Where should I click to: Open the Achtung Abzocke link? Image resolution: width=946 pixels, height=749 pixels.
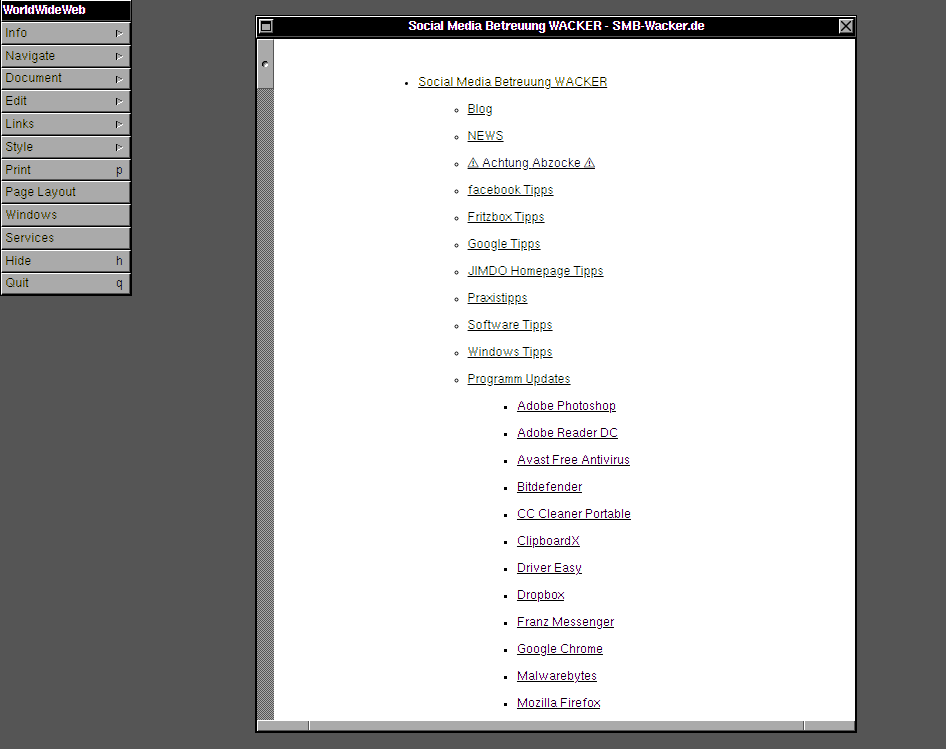click(x=531, y=163)
